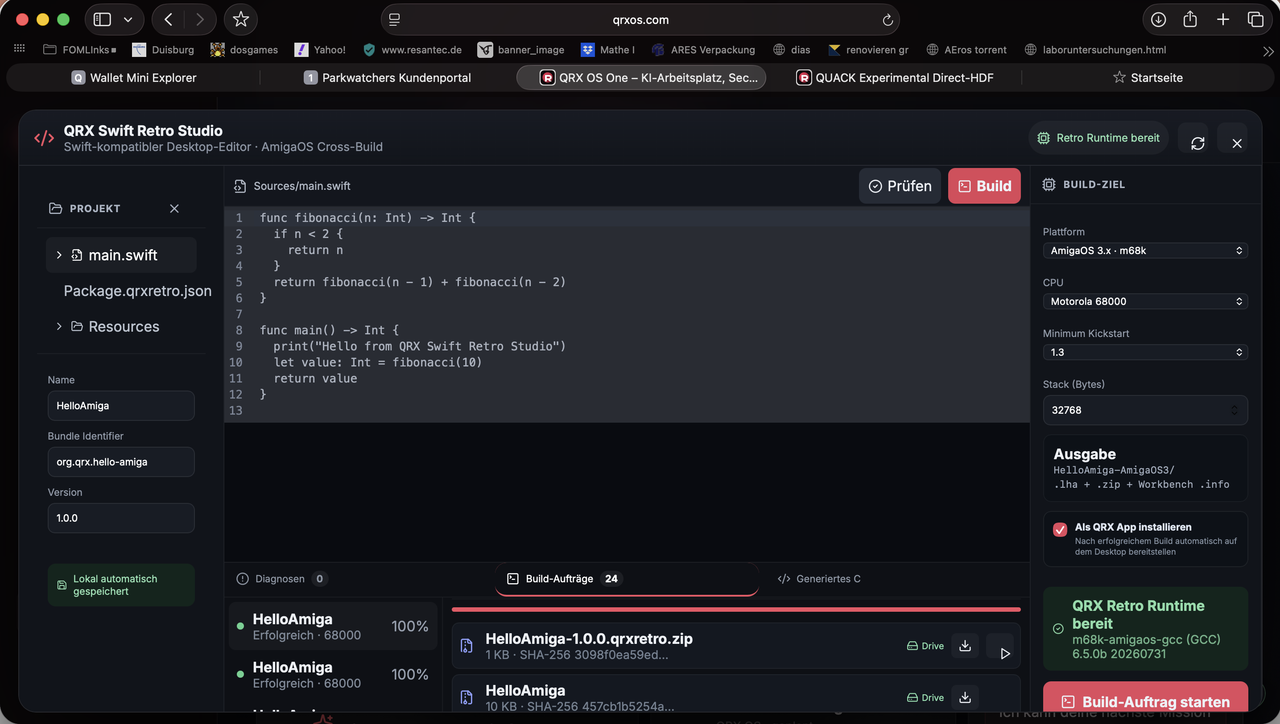Open Safari sidebar dropdown arrow
The height and width of the screenshot is (724, 1280).
(128, 19)
